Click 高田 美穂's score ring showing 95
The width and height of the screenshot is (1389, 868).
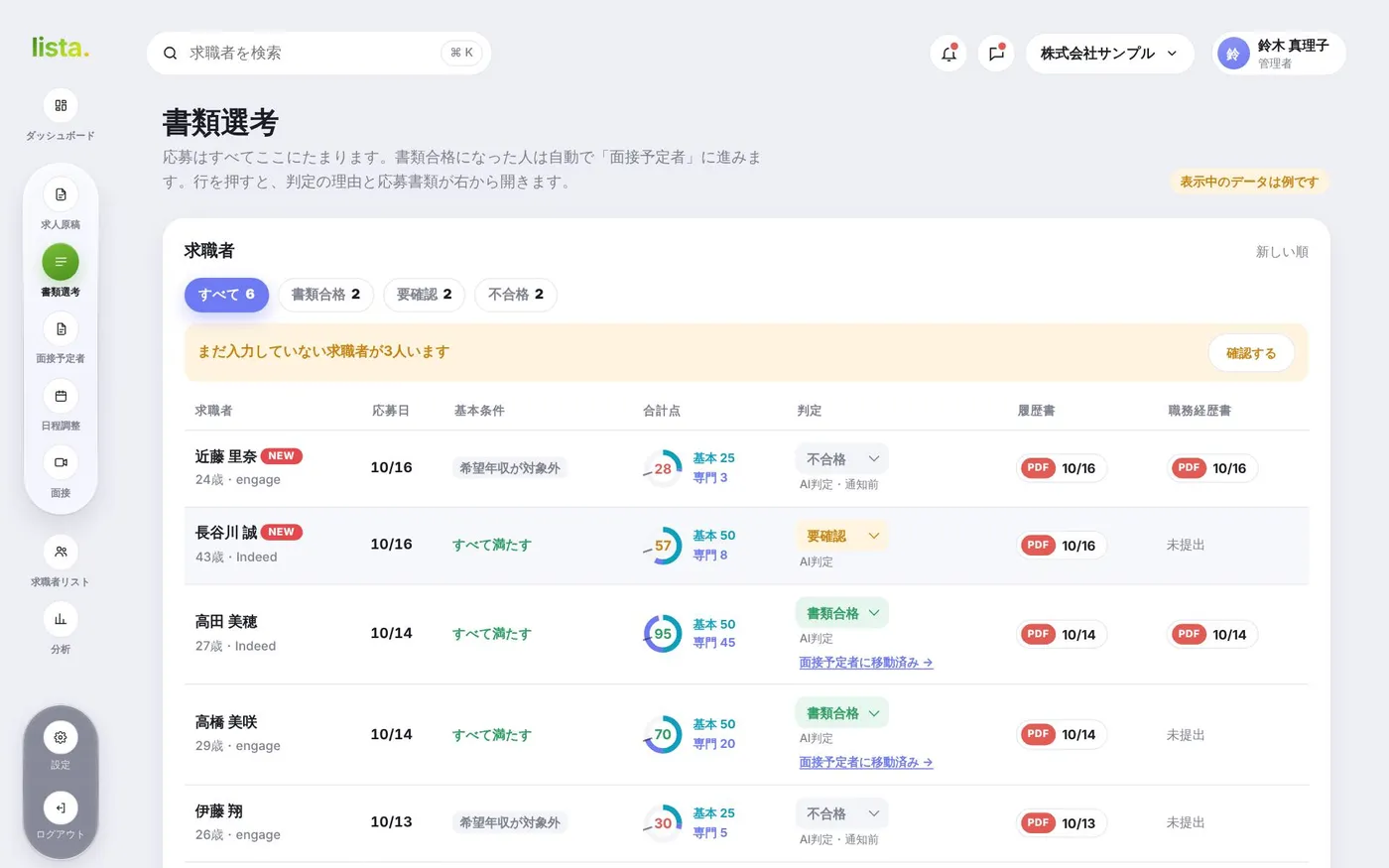tap(662, 634)
